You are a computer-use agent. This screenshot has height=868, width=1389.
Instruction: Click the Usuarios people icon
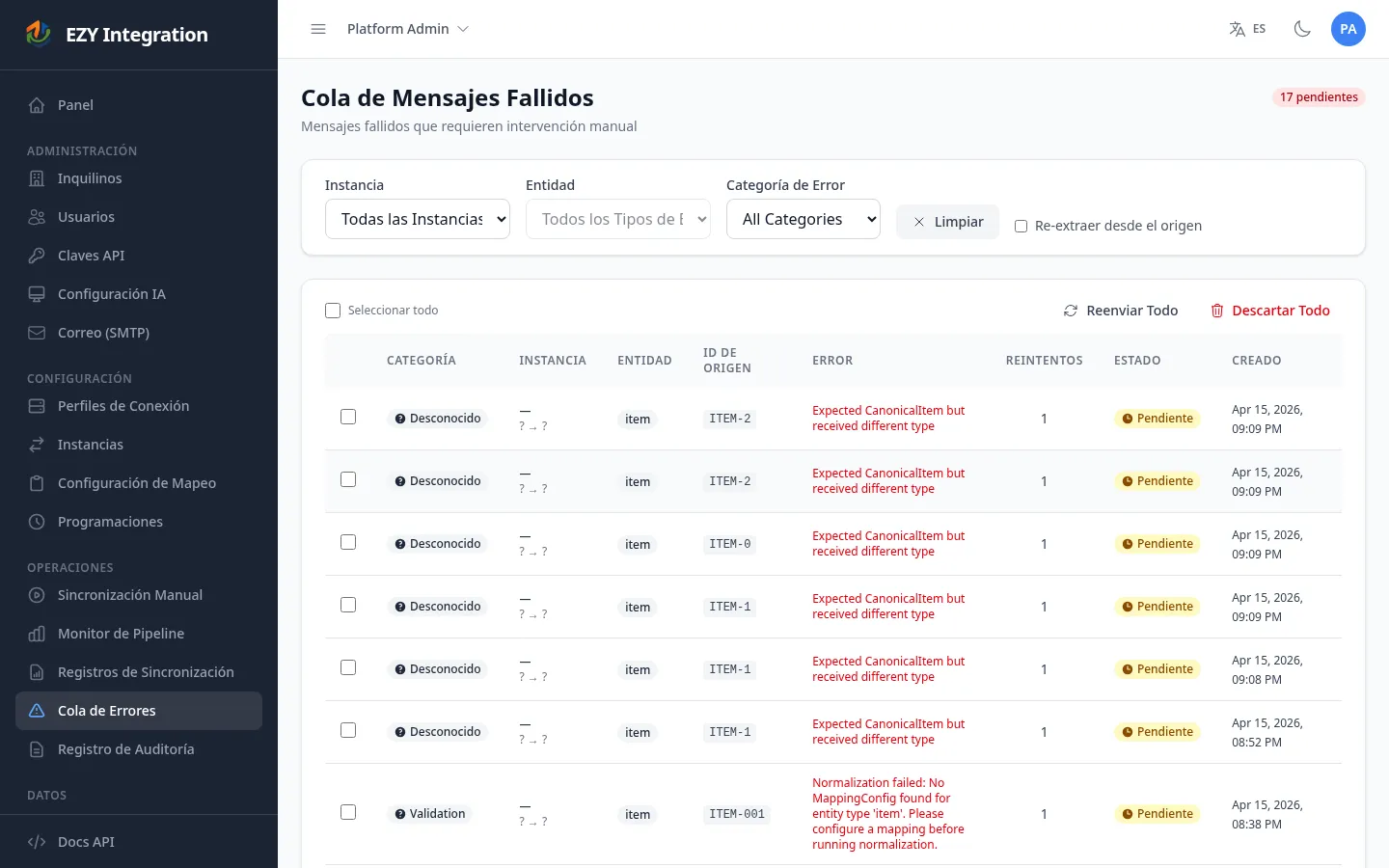pyautogui.click(x=37, y=217)
